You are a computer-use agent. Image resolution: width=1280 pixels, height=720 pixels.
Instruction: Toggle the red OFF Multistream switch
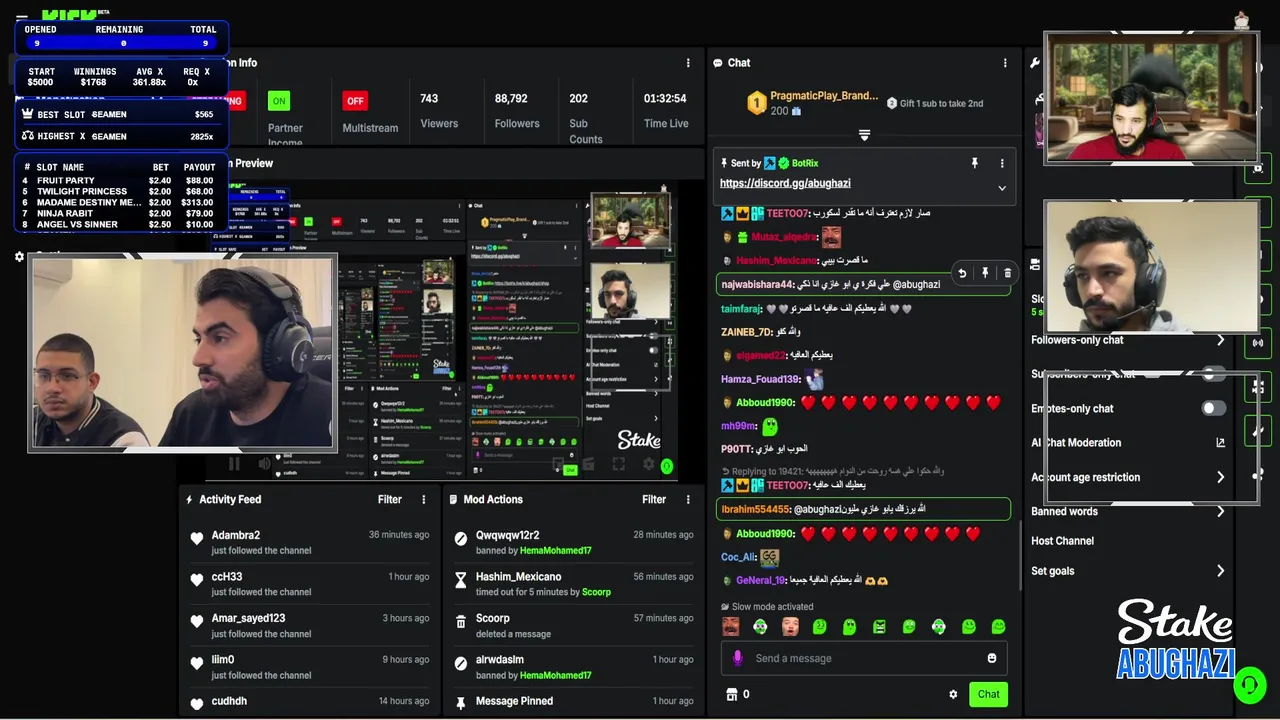(x=355, y=101)
